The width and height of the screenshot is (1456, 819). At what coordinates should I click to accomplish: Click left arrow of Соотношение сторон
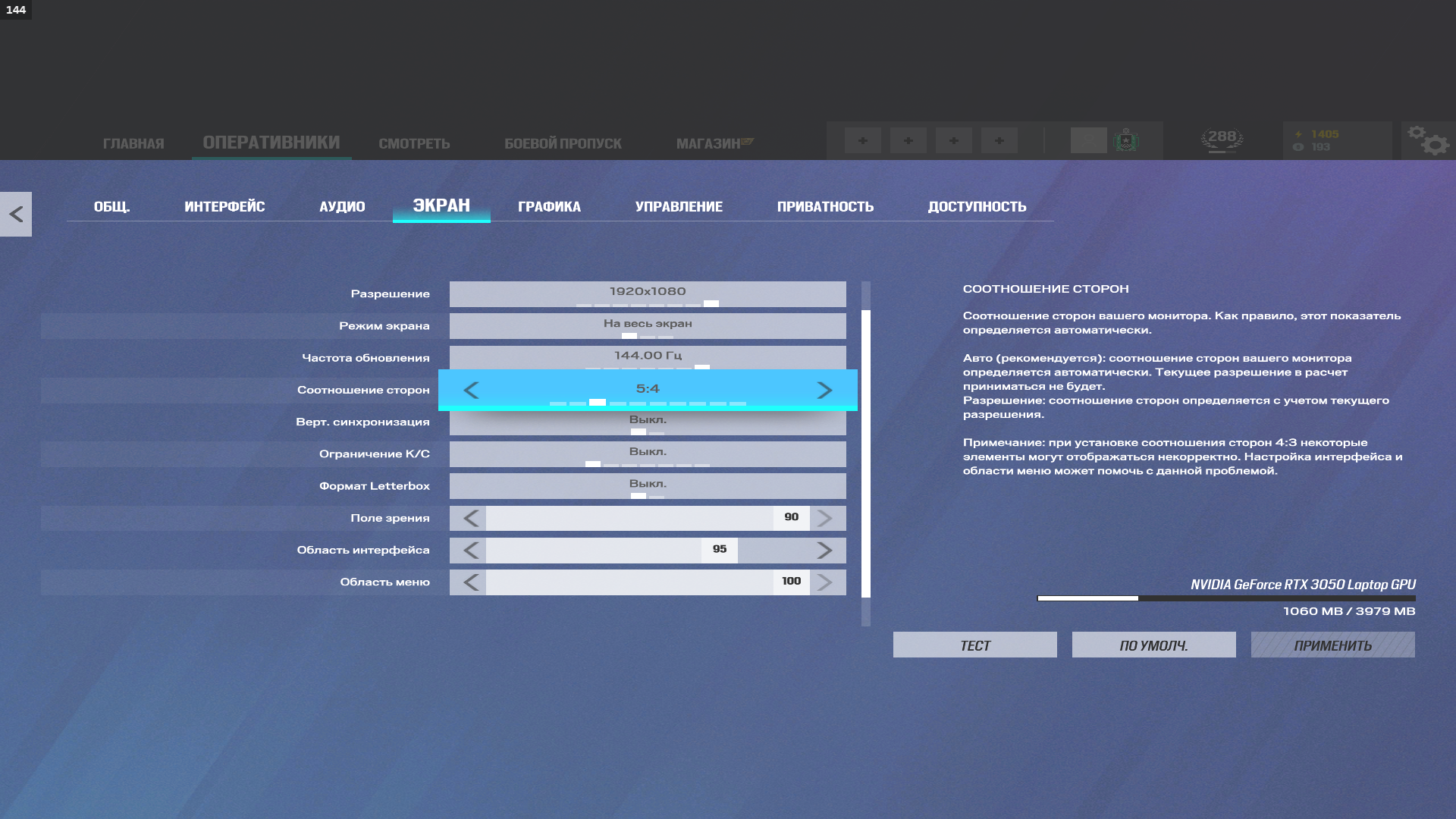[x=471, y=390]
